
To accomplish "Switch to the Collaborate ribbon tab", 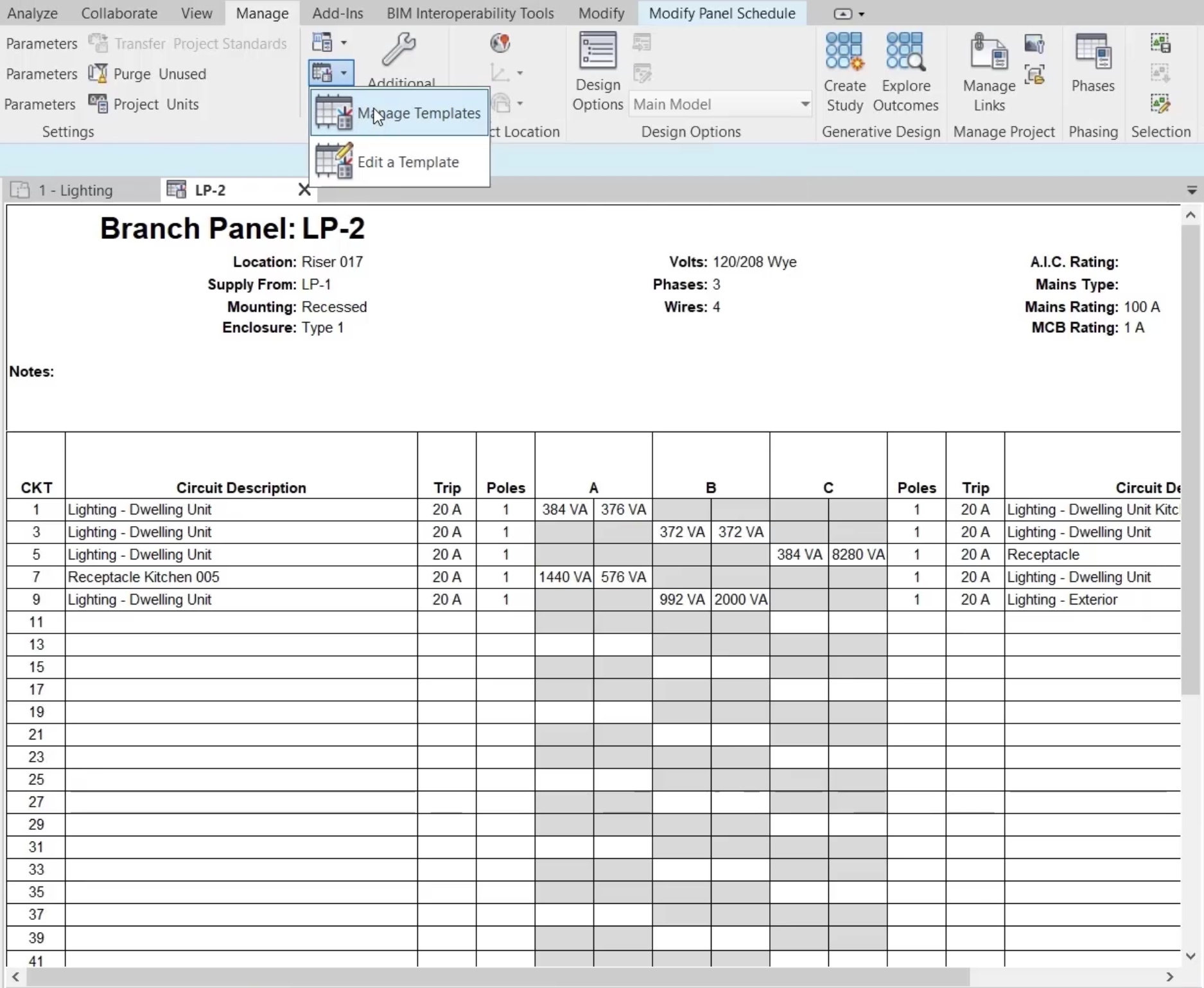I will (x=119, y=13).
